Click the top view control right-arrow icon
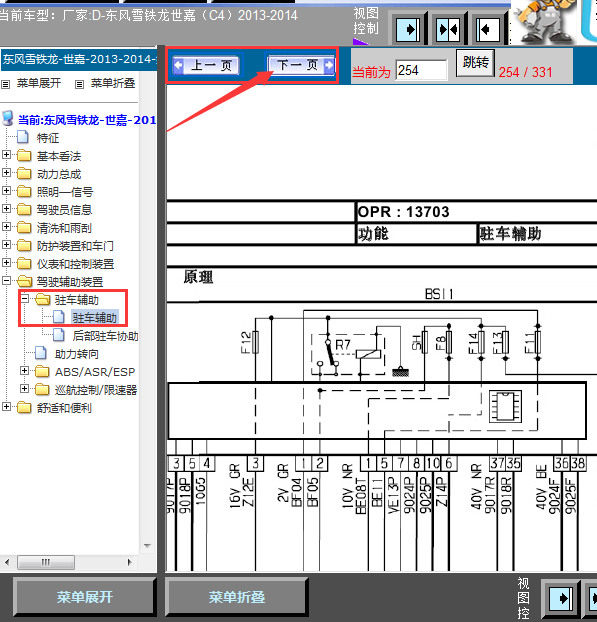The height and width of the screenshot is (622, 597). [x=408, y=29]
